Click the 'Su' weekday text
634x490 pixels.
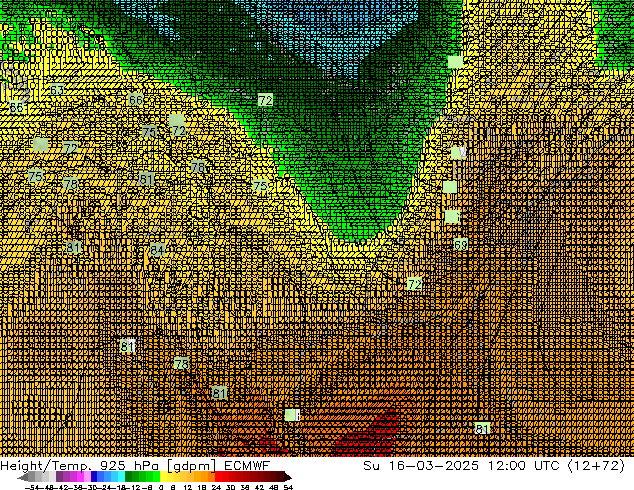point(372,466)
